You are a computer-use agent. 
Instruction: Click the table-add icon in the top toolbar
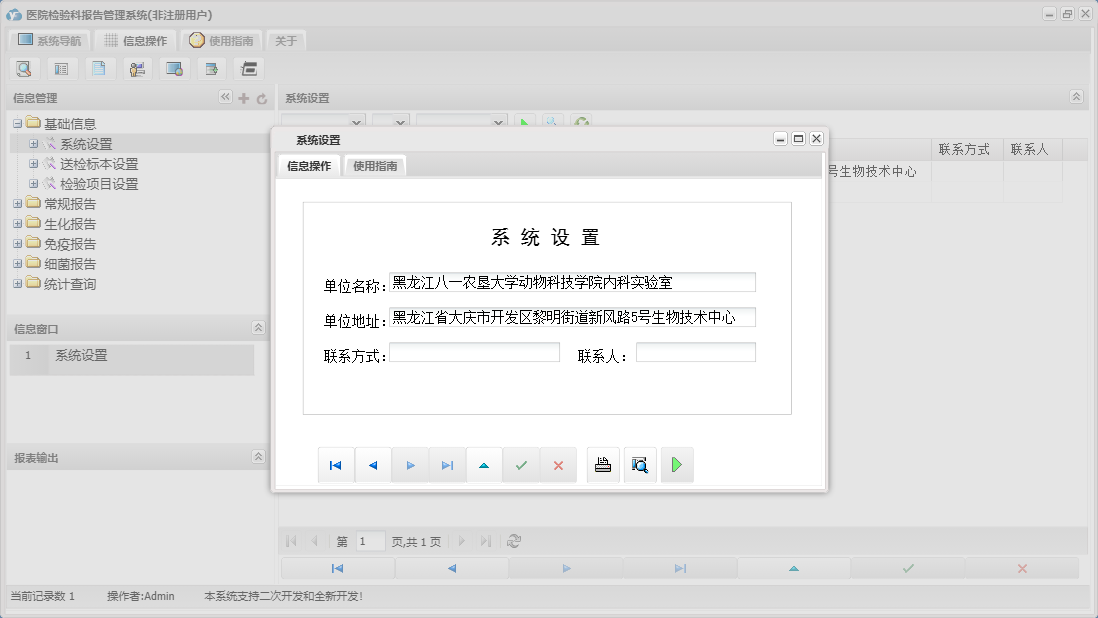(x=211, y=68)
